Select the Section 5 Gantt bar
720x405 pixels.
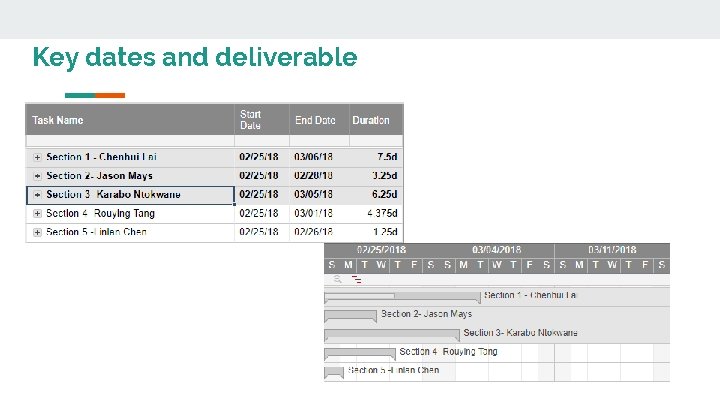[334, 372]
